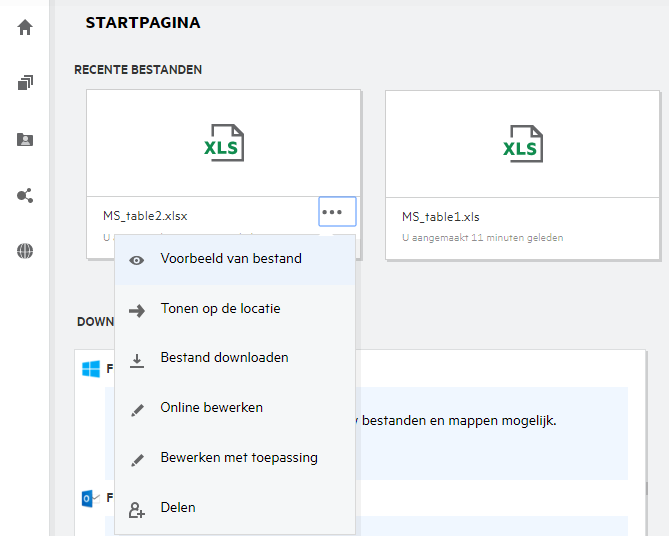This screenshot has height=536, width=669.
Task: Open the globe icon in the sidebar
Action: [25, 251]
